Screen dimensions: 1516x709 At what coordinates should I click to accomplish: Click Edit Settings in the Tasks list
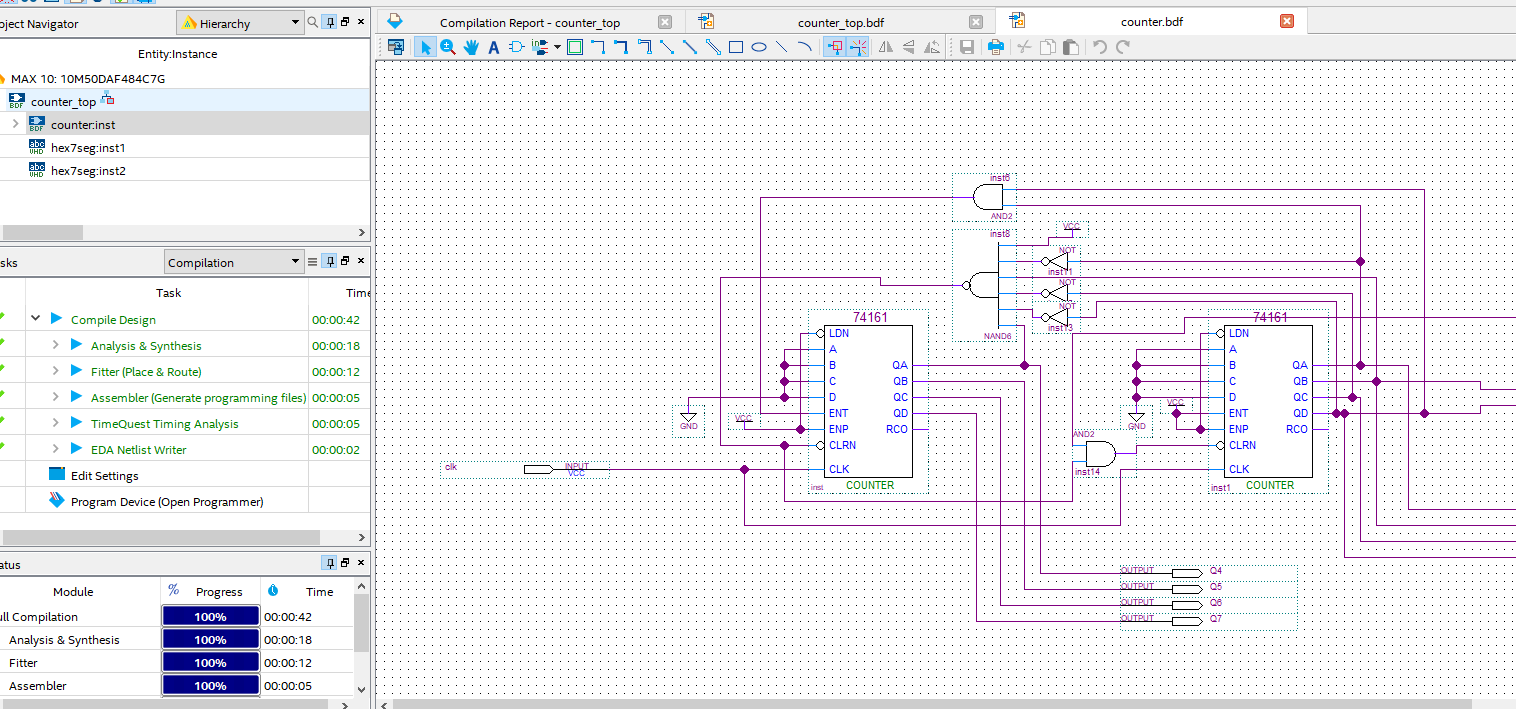coord(104,475)
